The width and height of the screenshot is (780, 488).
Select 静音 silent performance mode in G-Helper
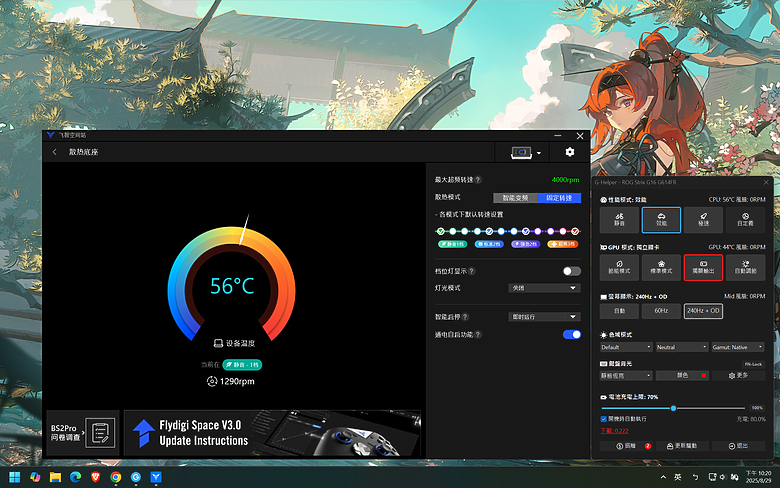619,220
